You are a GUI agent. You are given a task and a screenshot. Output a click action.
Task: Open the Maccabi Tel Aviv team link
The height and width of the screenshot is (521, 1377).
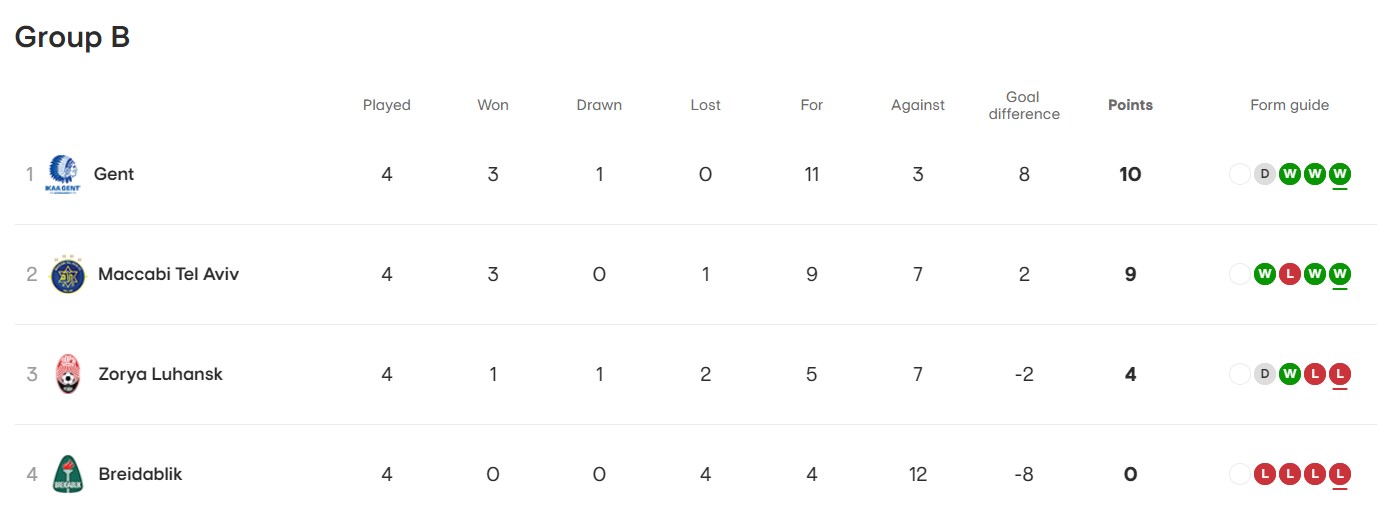pos(168,274)
